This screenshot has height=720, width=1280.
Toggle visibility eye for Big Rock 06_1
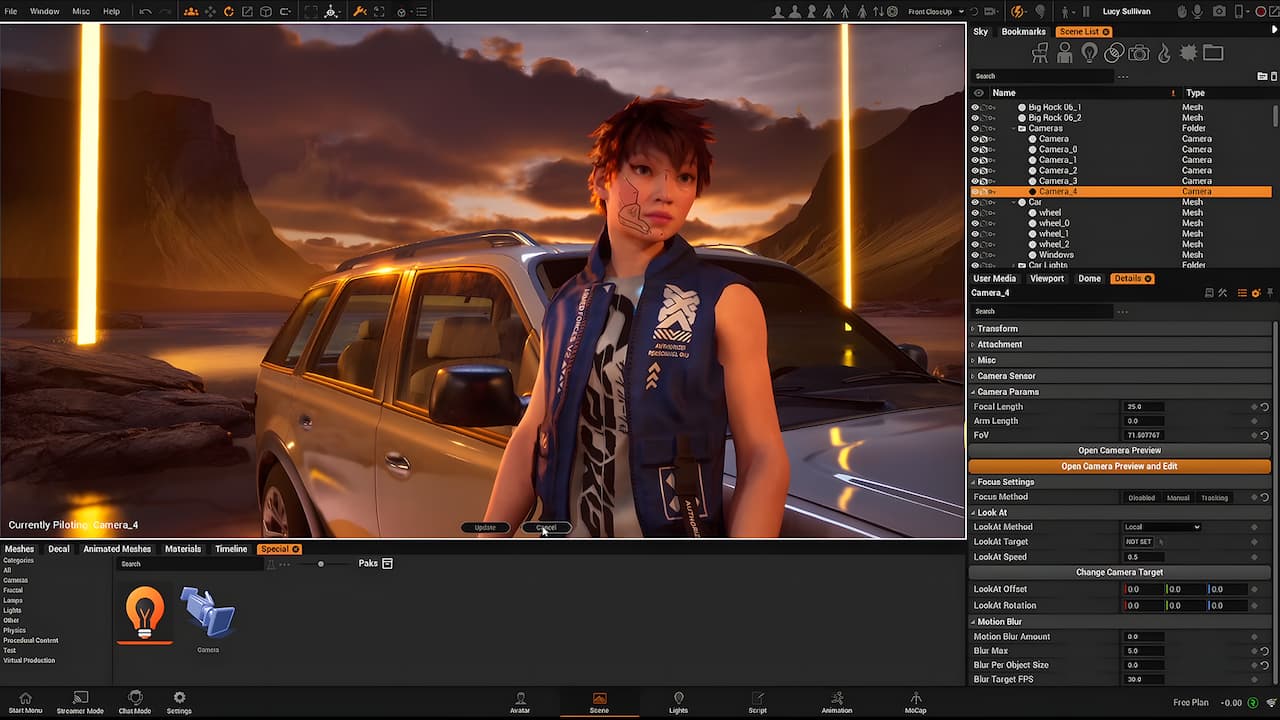click(975, 107)
